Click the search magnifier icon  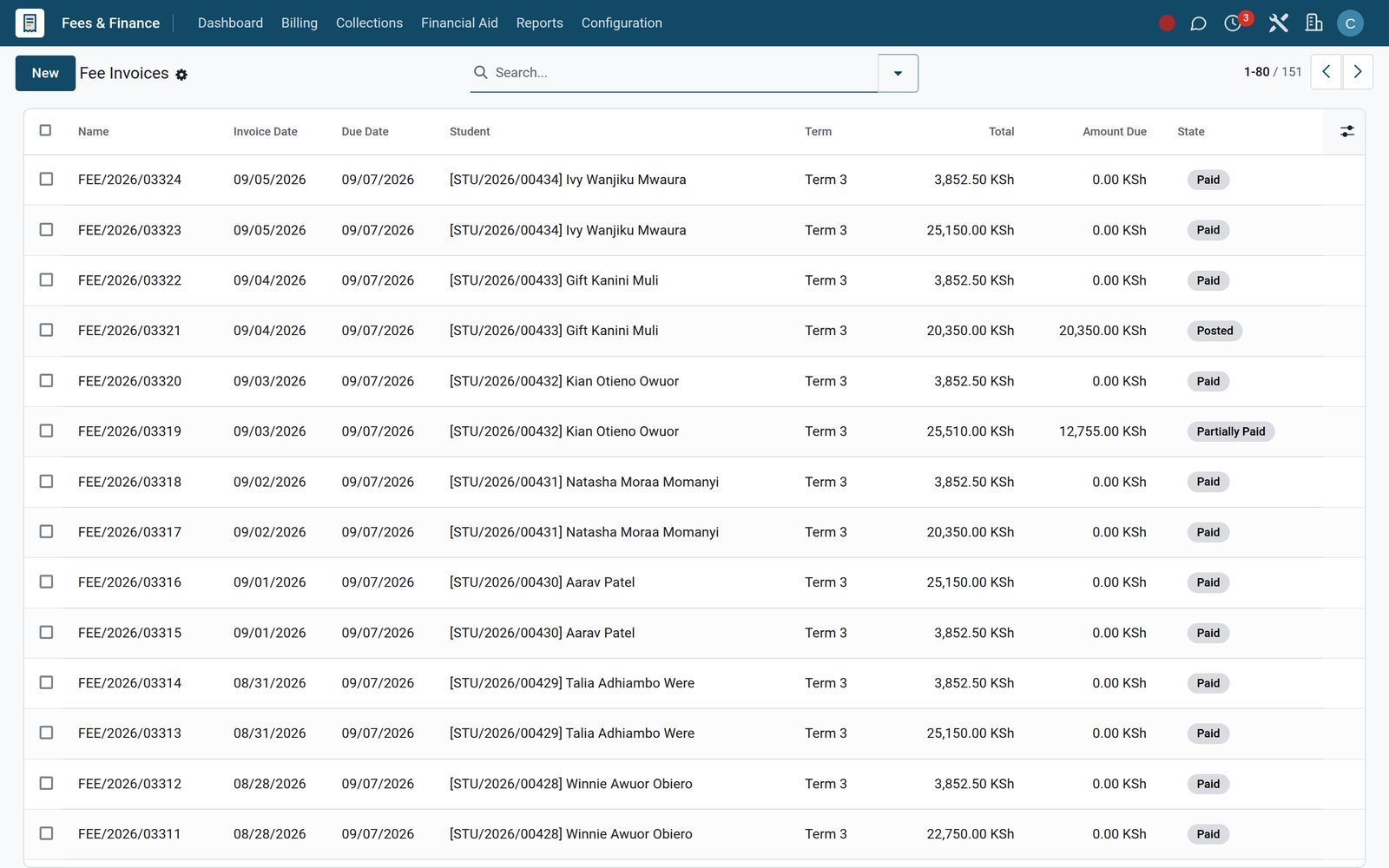480,72
